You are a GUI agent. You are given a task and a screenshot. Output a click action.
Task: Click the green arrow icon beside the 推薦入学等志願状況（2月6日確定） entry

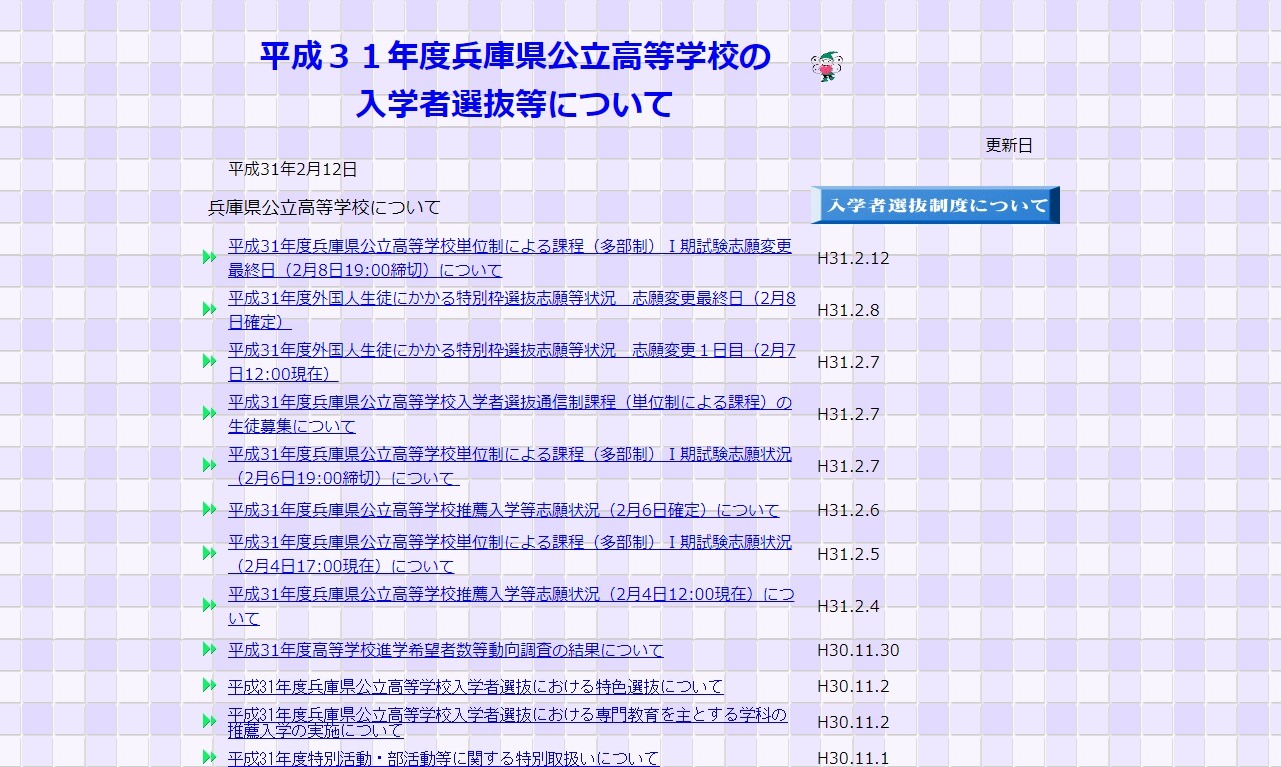209,510
